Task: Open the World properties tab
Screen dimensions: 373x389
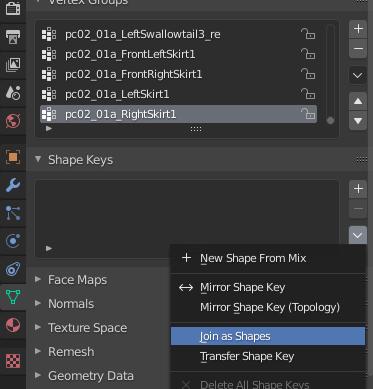Action: coord(13,121)
